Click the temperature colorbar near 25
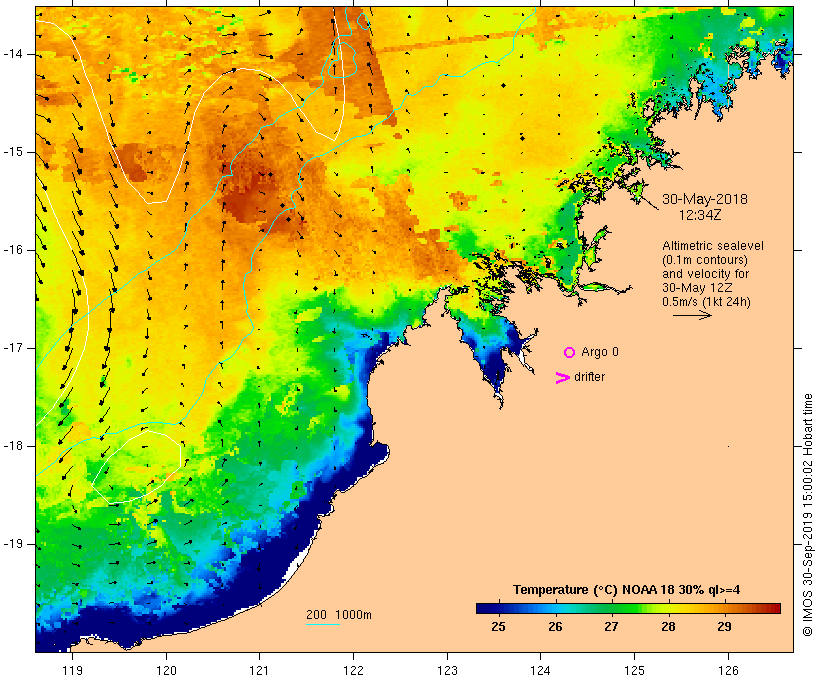Image resolution: width=820 pixels, height=680 pixels. click(x=498, y=608)
